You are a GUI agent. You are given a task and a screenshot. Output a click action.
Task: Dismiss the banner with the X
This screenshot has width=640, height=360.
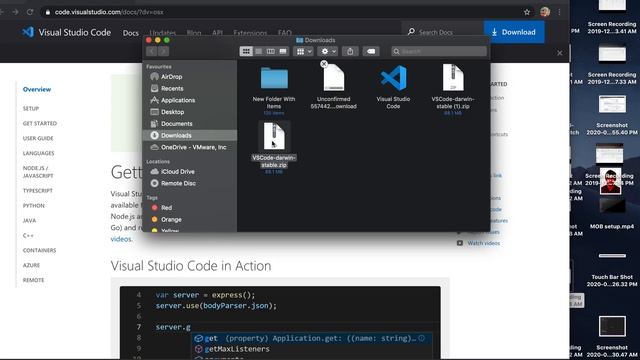[x=560, y=53]
